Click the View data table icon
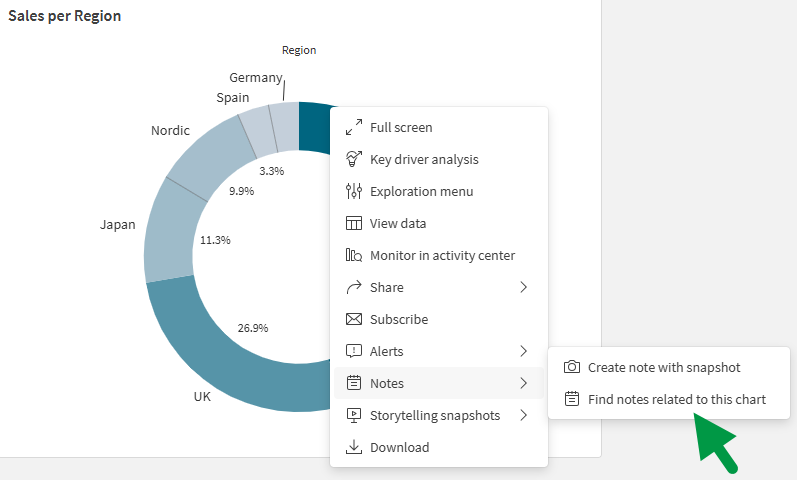Viewport: 797px width, 480px height. click(x=353, y=224)
